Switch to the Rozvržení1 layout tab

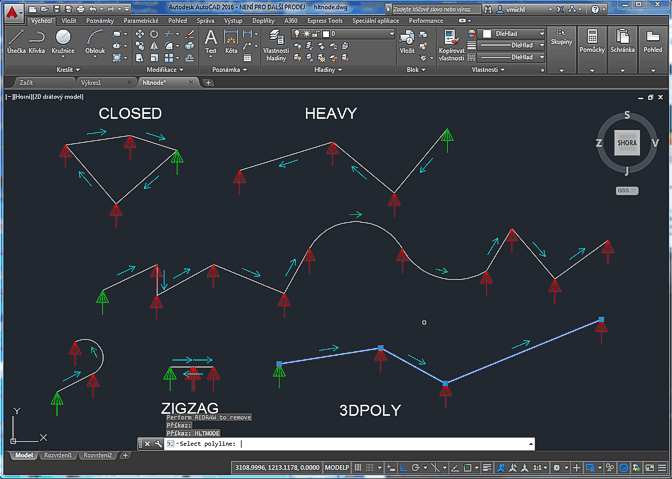58,455
